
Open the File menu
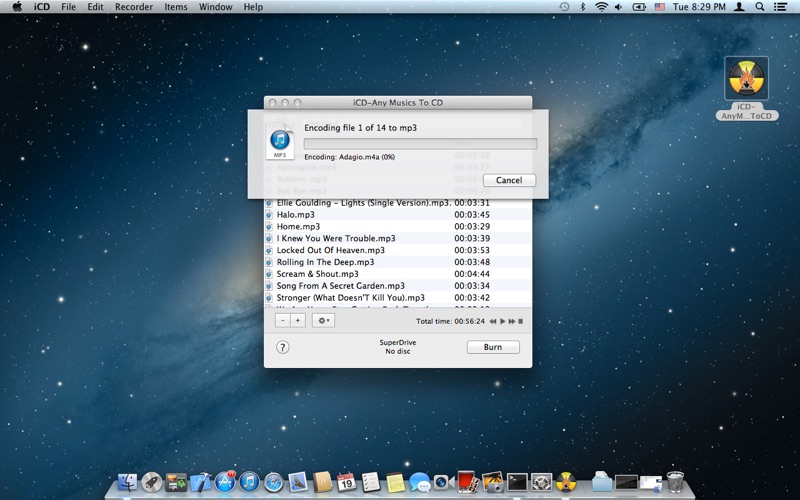click(68, 7)
